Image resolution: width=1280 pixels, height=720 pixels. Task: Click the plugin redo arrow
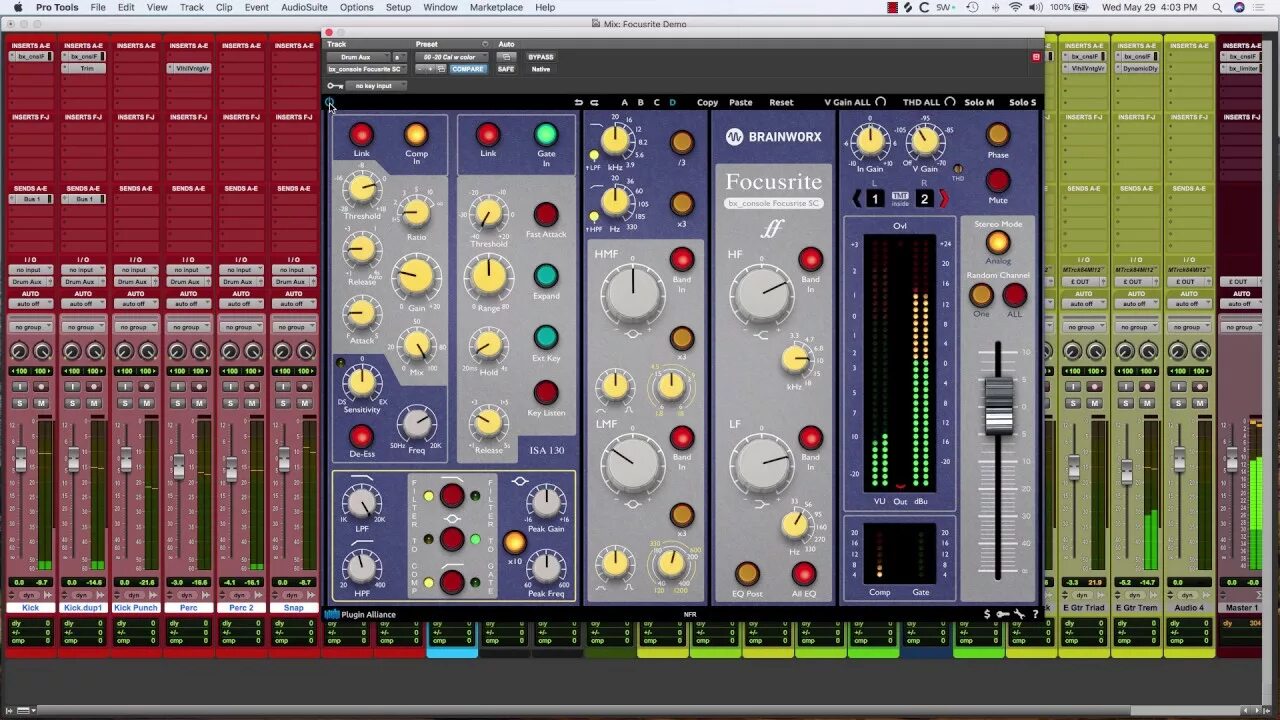coord(594,102)
